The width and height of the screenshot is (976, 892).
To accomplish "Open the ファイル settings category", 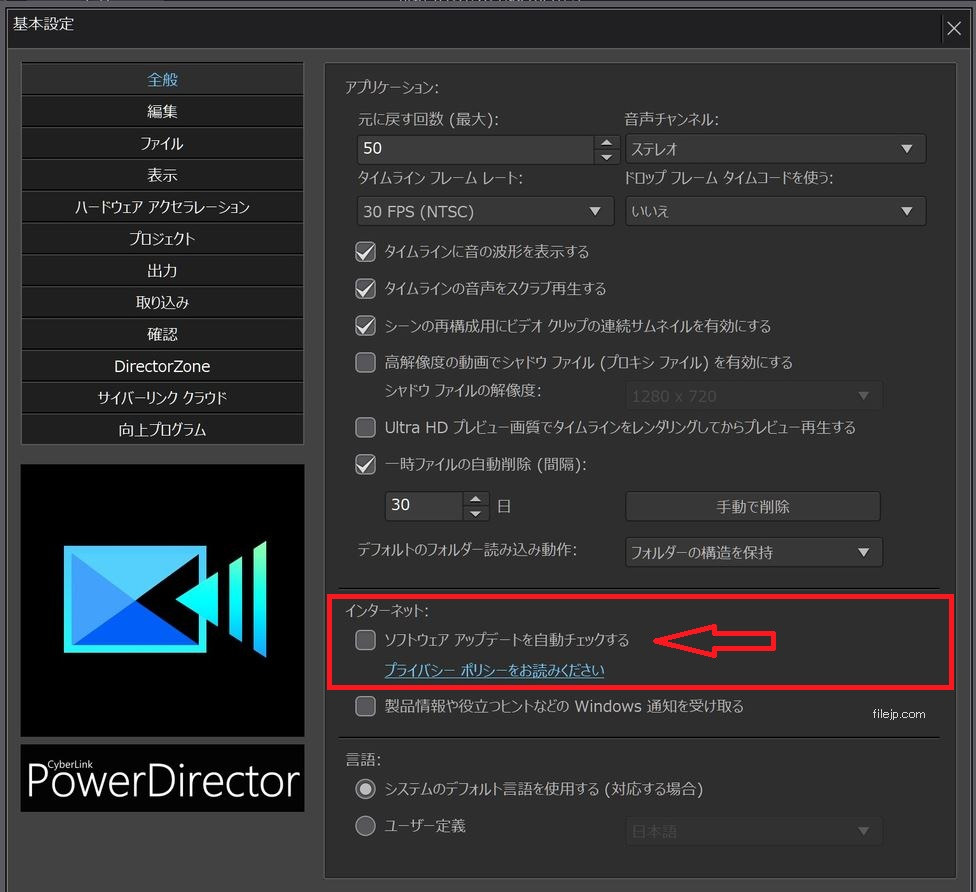I will click(x=162, y=143).
